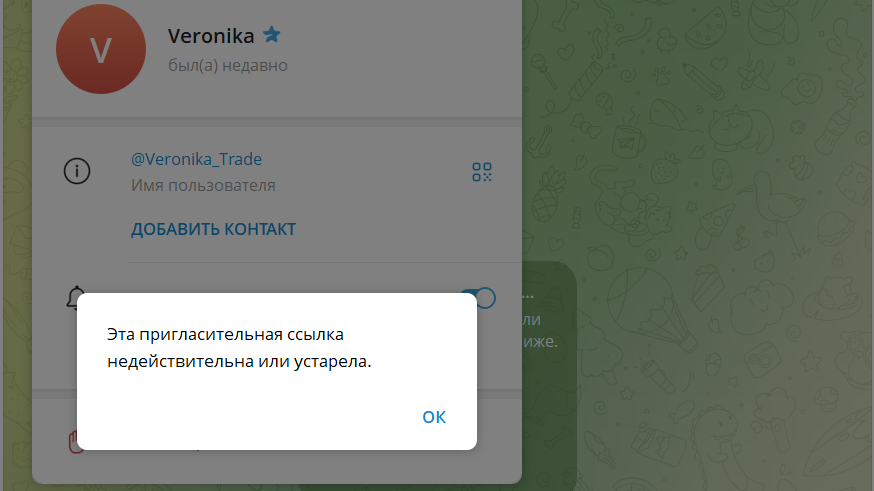This screenshot has width=874, height=491.
Task: Click the red block hand icon
Action: (74, 442)
